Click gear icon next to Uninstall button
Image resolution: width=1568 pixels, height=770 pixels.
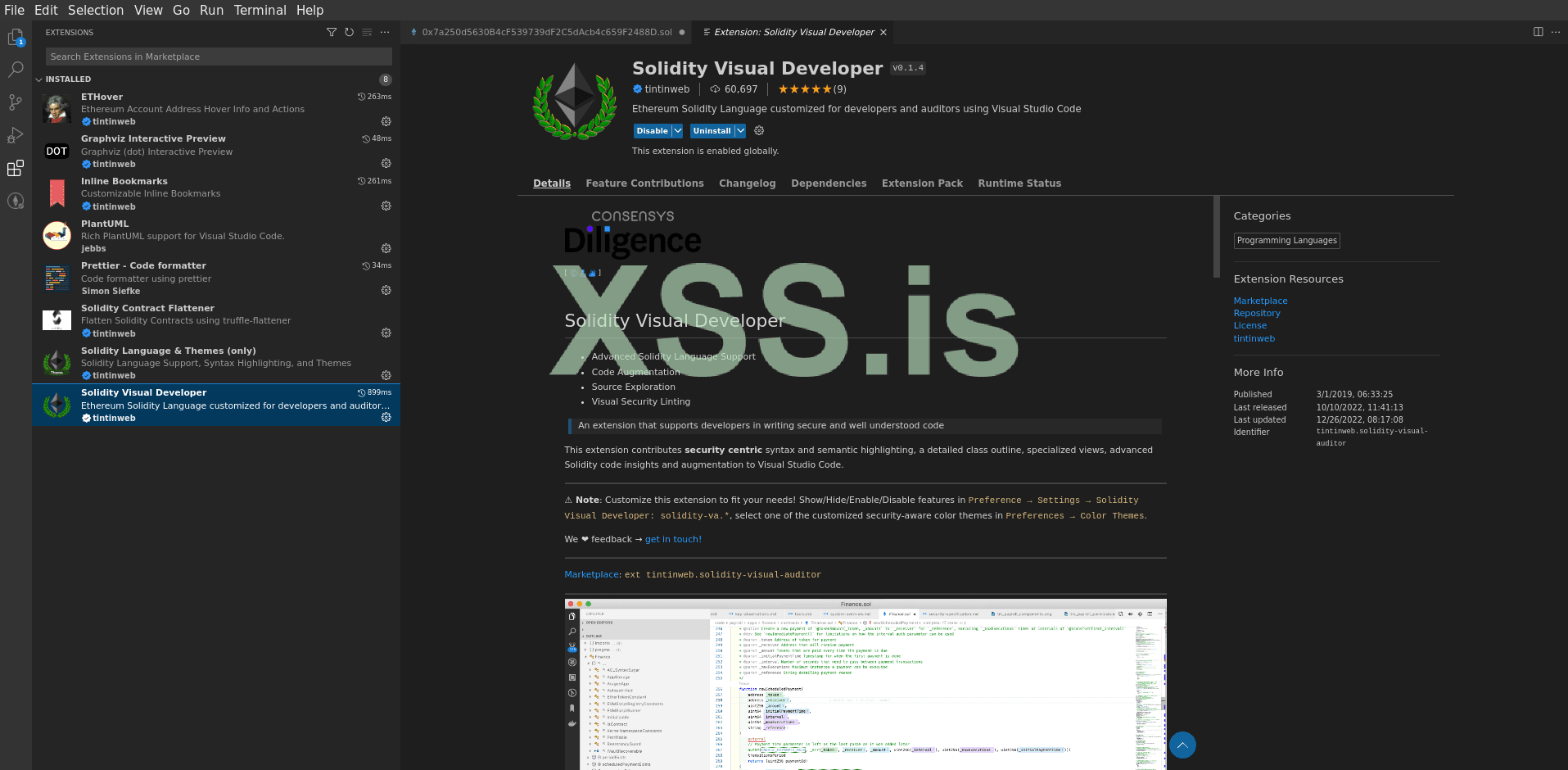(759, 131)
